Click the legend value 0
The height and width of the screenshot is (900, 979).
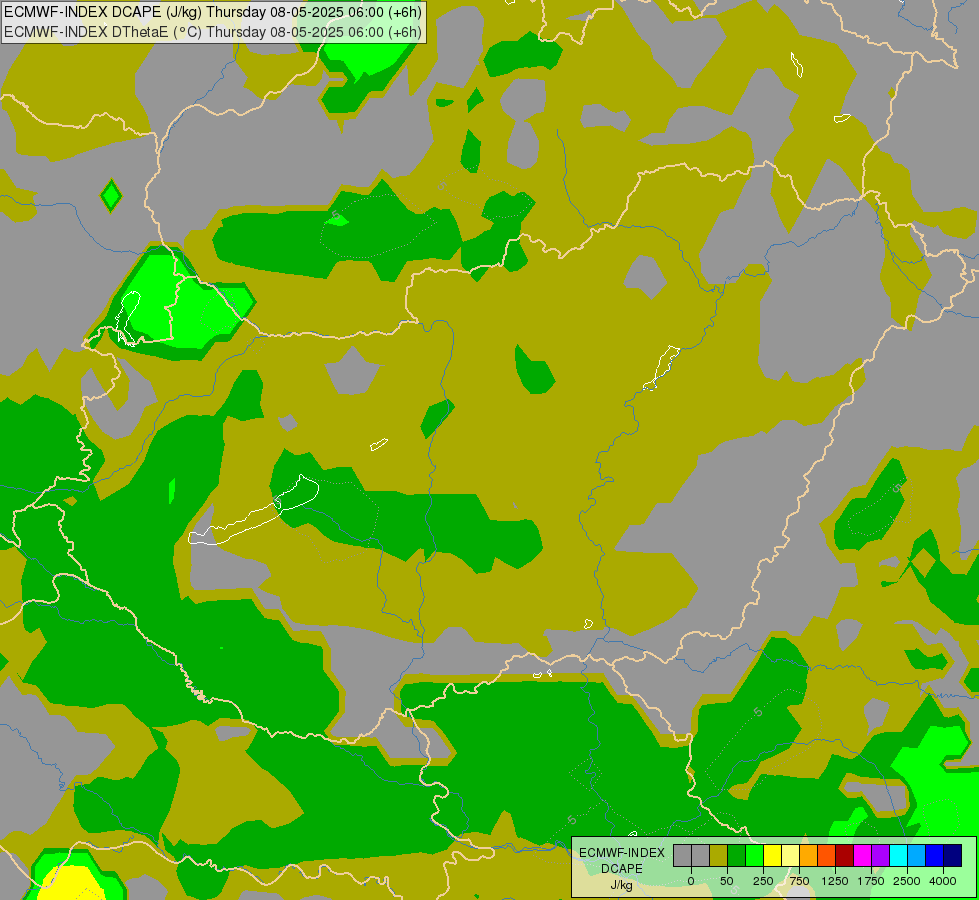tap(691, 881)
